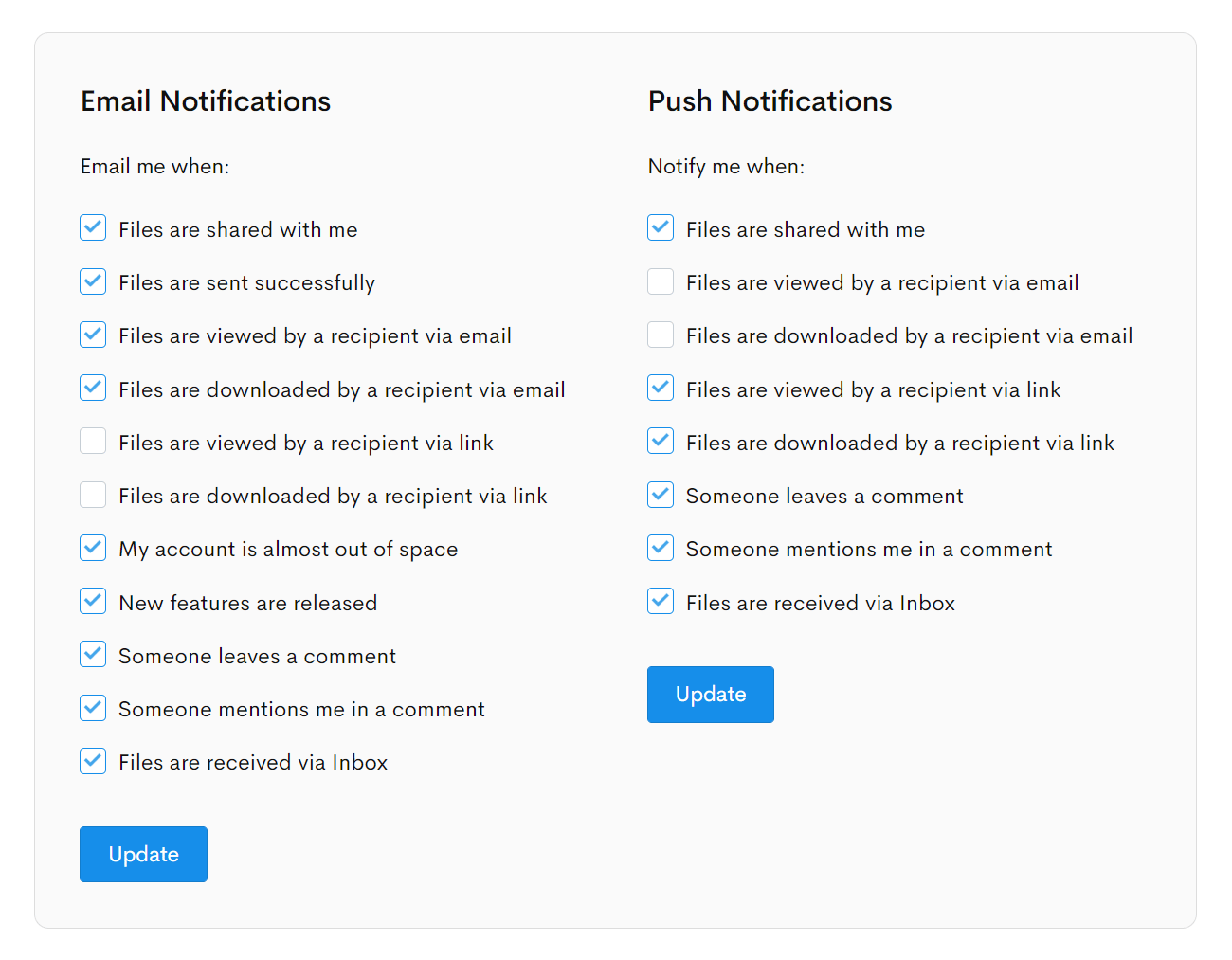
Task: Enable email notification for files viewed via link
Action: pos(92,441)
